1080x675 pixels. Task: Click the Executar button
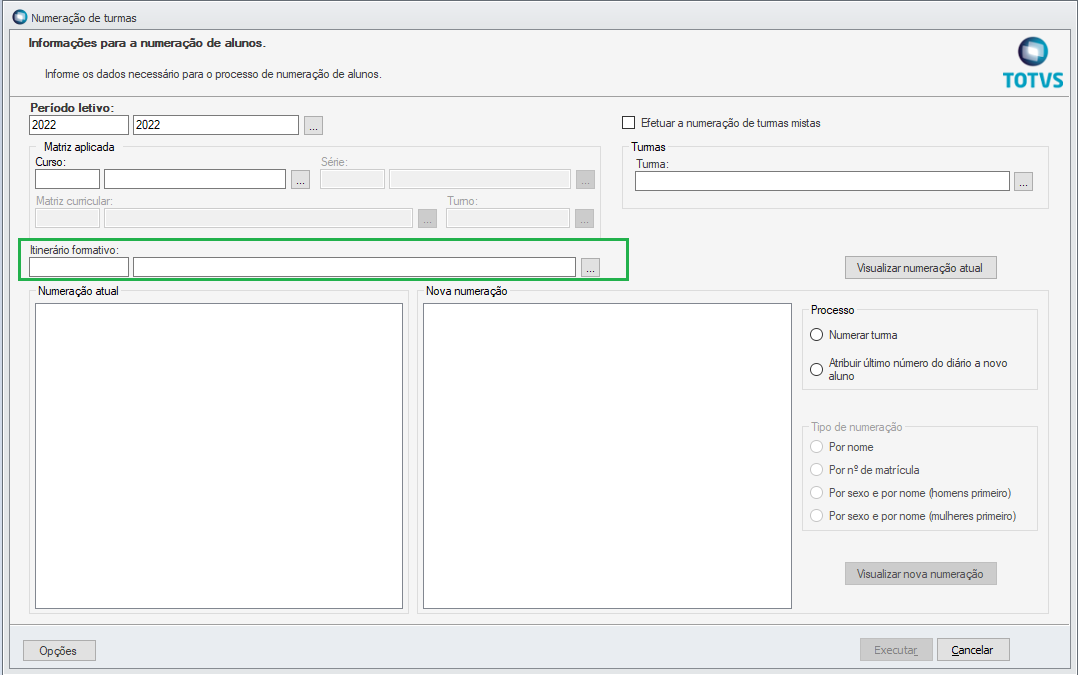(x=896, y=650)
